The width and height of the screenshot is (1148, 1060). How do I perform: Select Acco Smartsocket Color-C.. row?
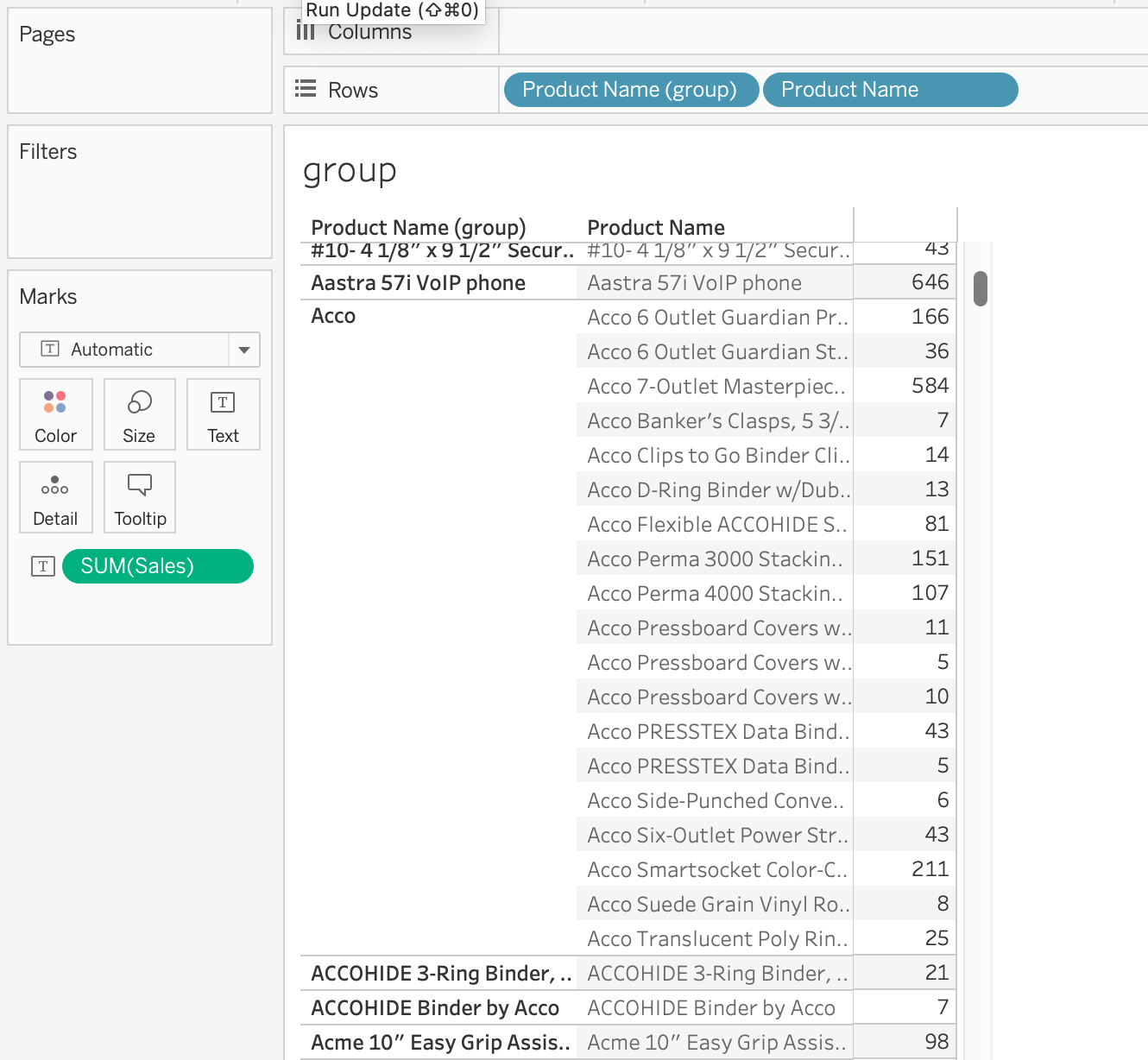click(x=715, y=870)
